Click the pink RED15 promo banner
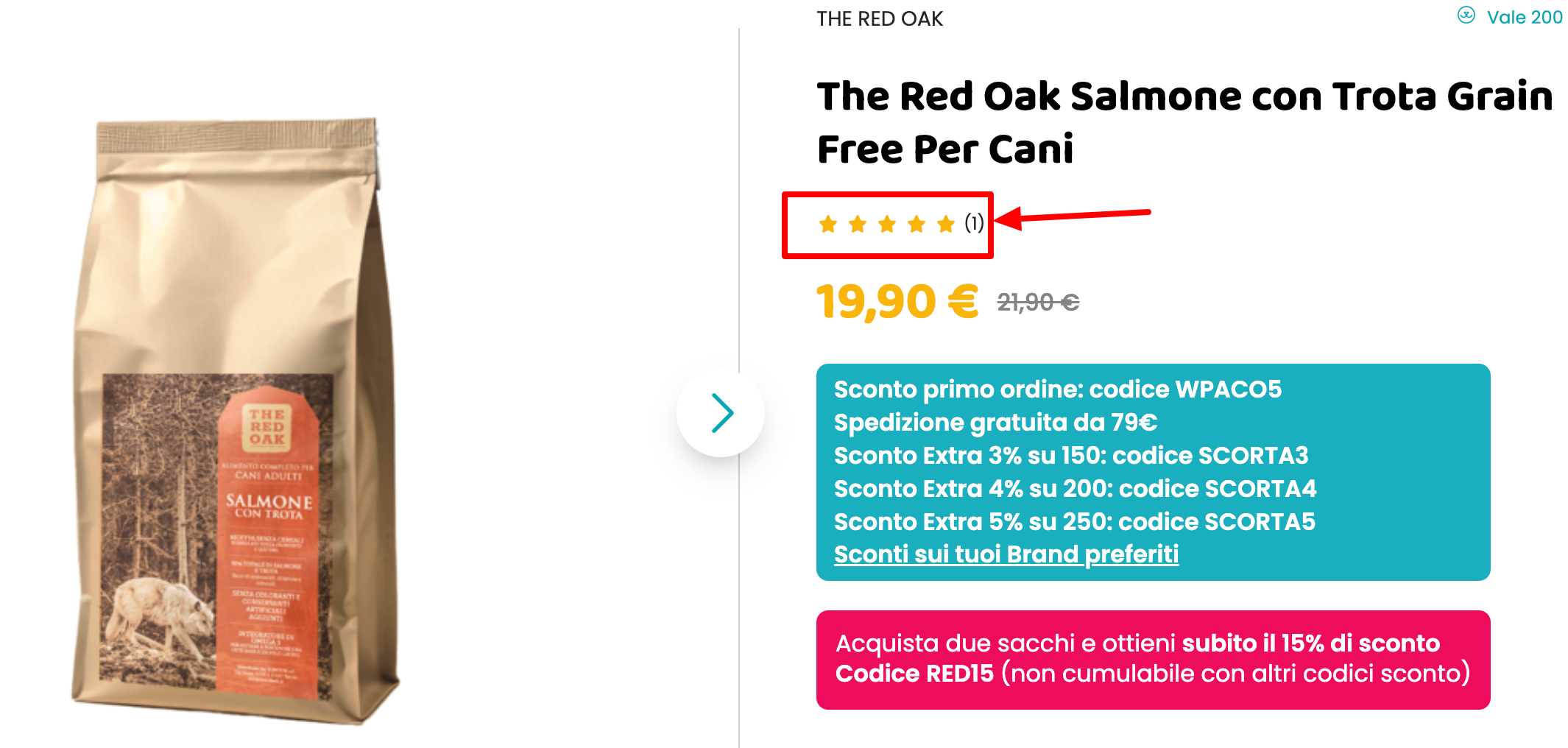 point(1154,660)
